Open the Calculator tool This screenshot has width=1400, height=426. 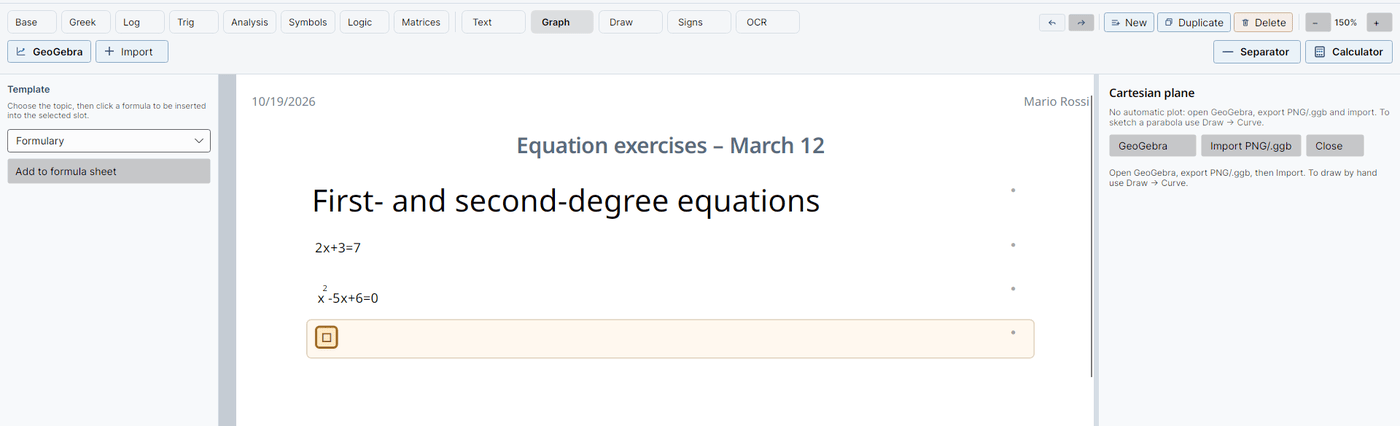[x=1348, y=52]
